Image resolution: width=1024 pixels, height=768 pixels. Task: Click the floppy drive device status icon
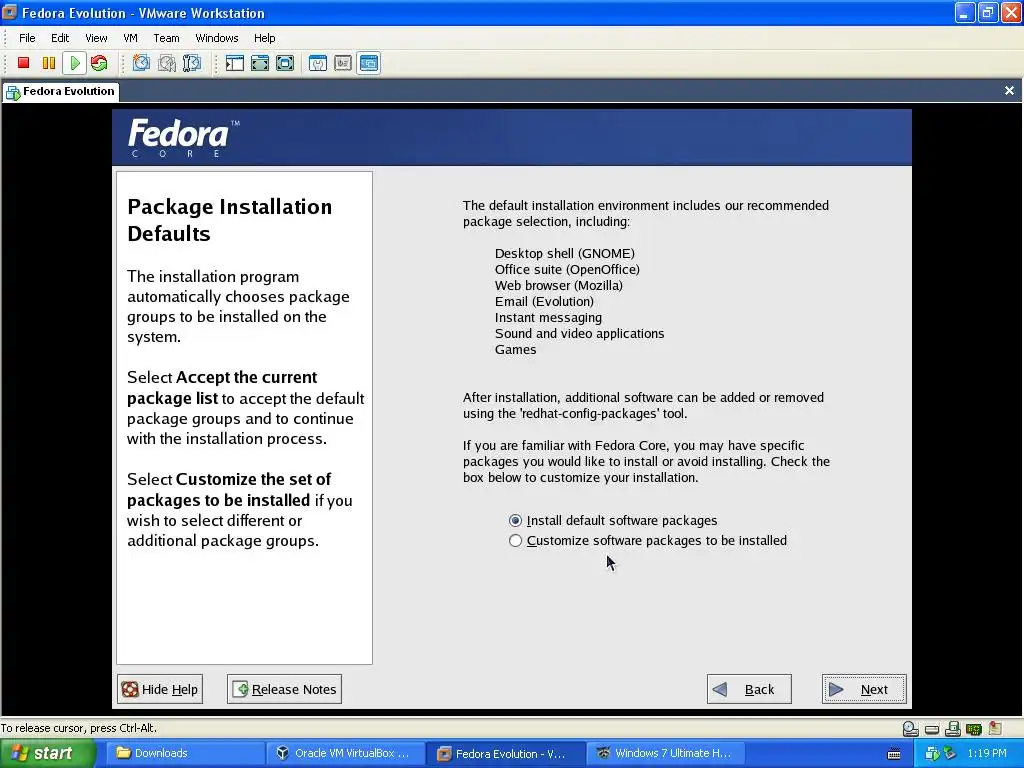(953, 728)
